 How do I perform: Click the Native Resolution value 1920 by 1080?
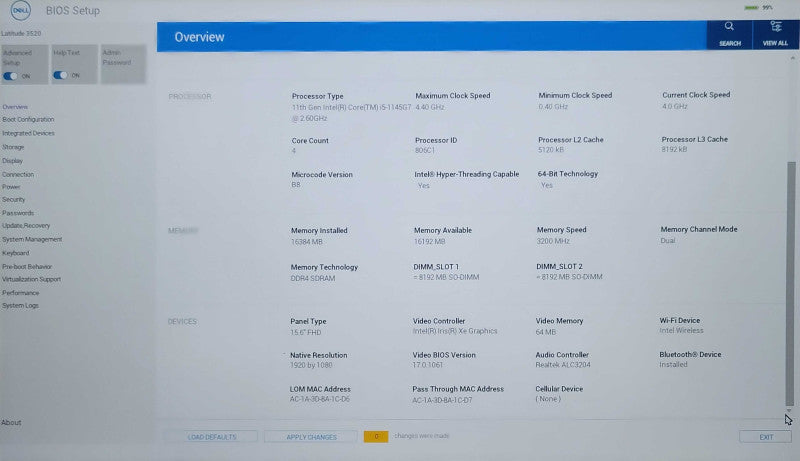(311, 365)
